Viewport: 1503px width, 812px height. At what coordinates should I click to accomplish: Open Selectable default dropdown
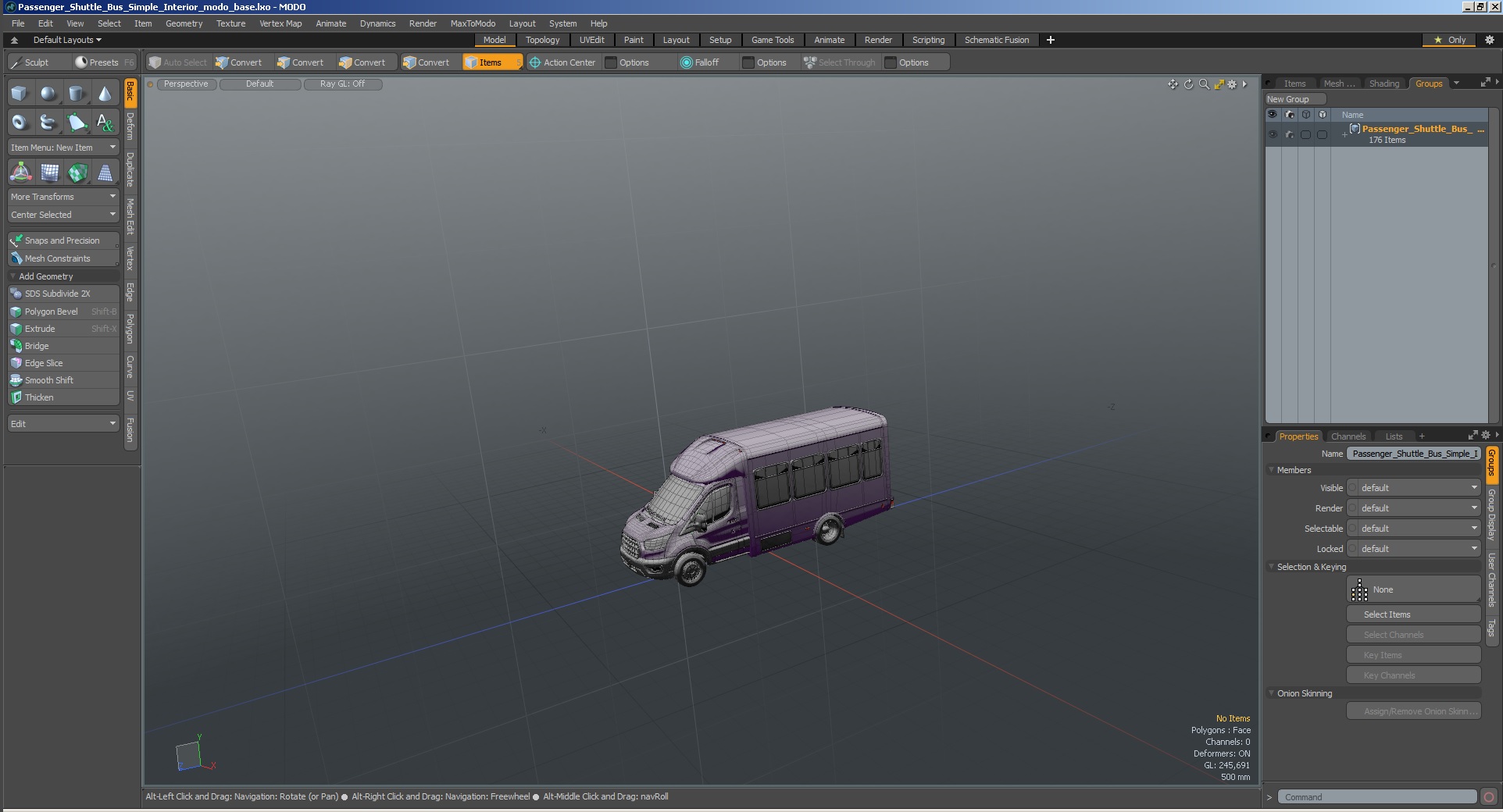tap(1414, 529)
